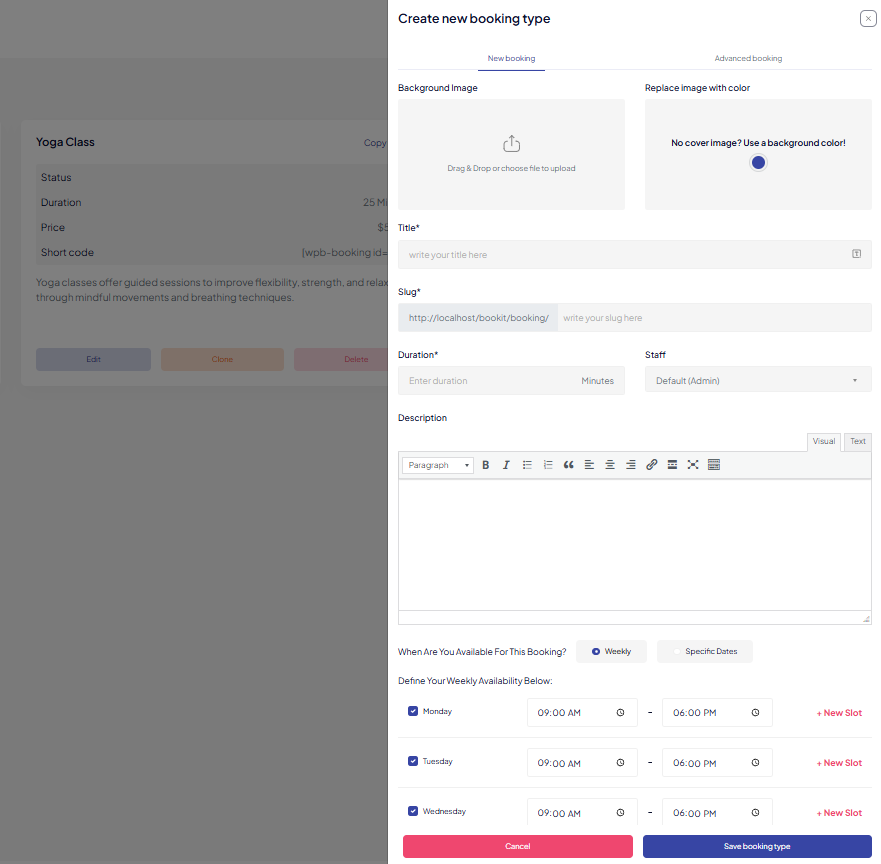Select the Weekly availability option
881x864 pixels.
pyautogui.click(x=611, y=652)
